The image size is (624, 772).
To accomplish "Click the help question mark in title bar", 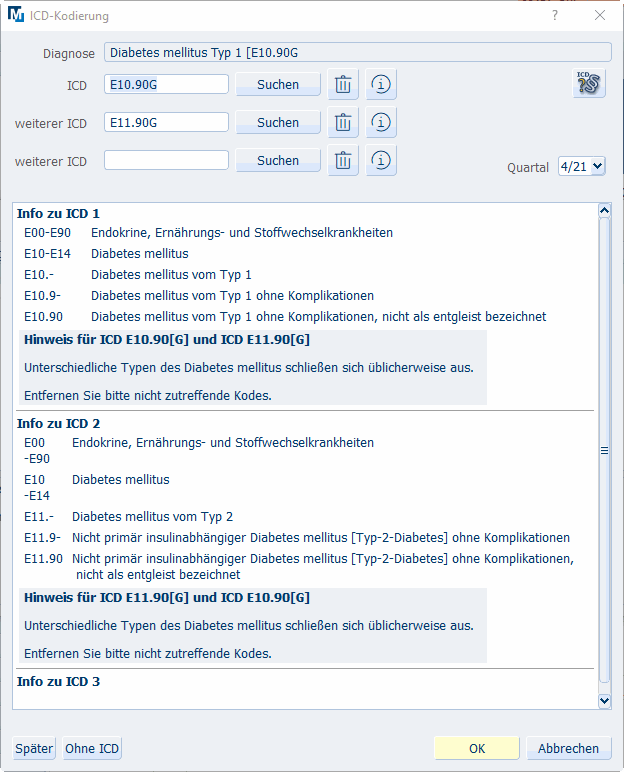I will [555, 16].
